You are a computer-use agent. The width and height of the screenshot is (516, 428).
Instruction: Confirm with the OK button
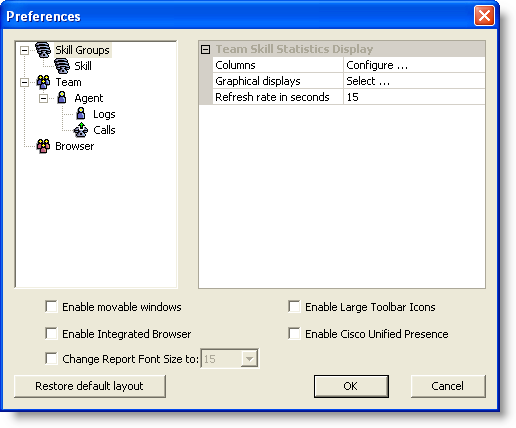coord(351,386)
